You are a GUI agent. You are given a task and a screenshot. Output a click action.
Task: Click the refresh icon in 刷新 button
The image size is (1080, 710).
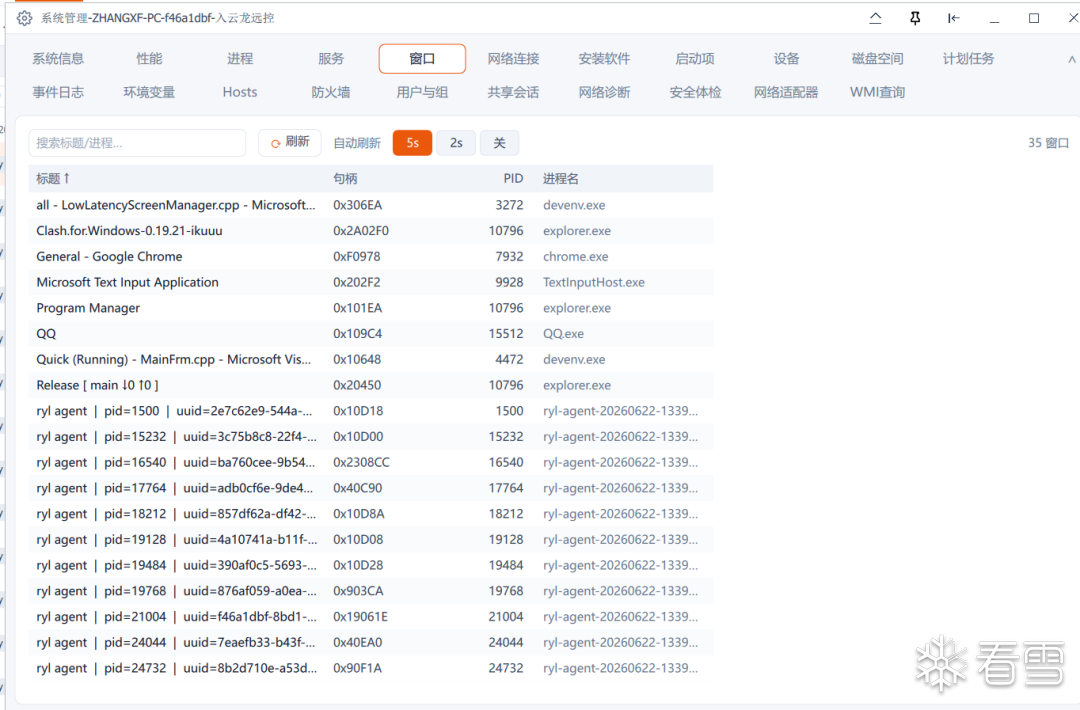[275, 143]
